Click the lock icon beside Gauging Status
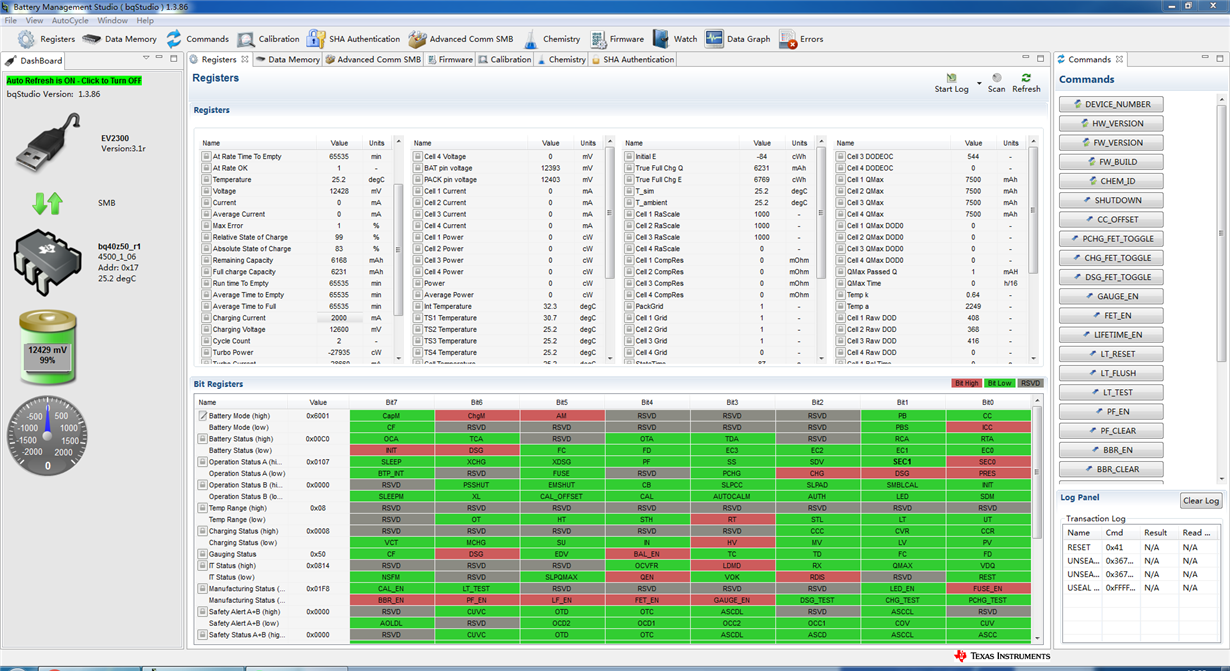Image resolution: width=1230 pixels, height=671 pixels. (x=203, y=554)
